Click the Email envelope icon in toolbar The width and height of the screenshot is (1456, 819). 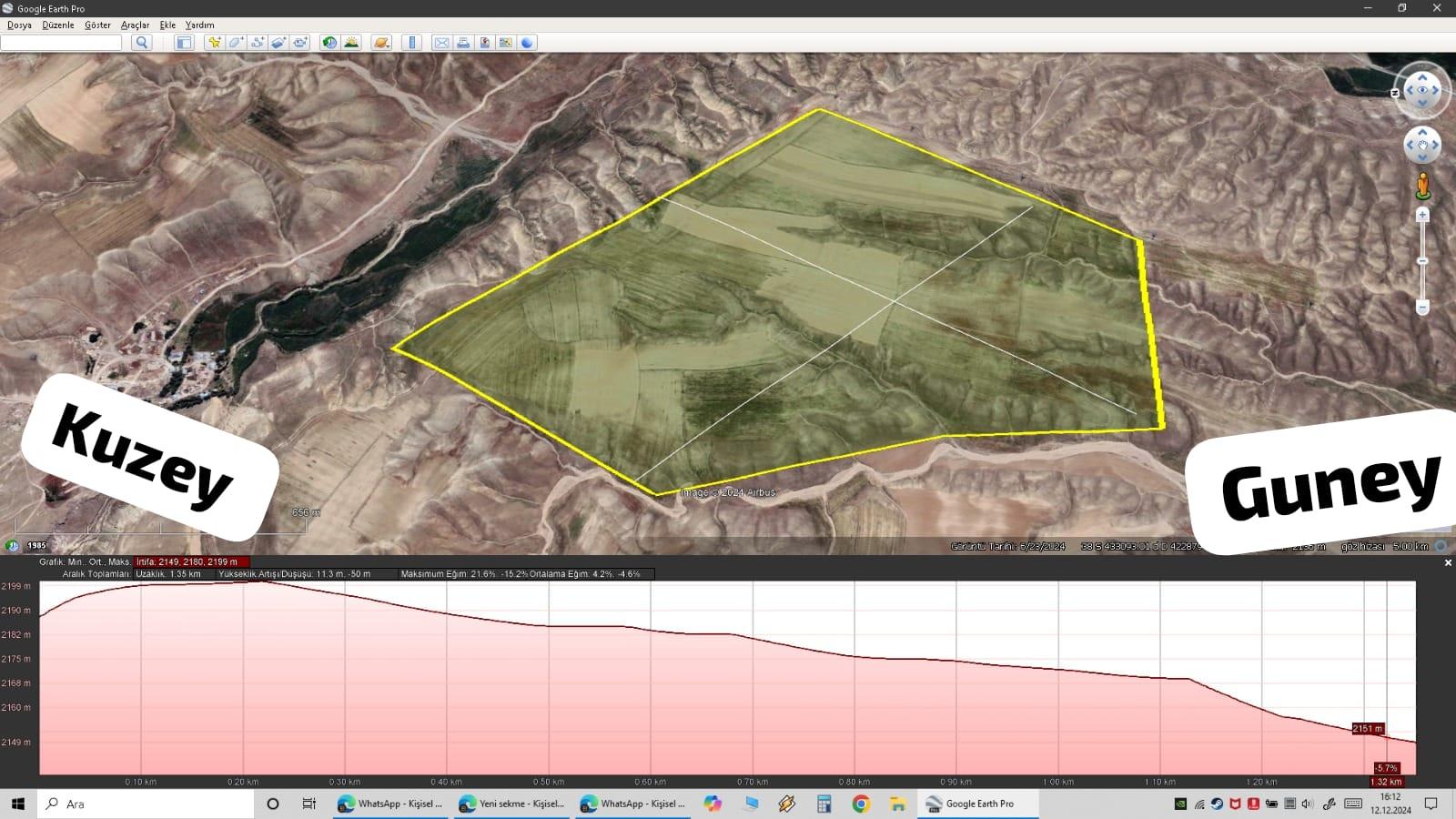(x=441, y=43)
